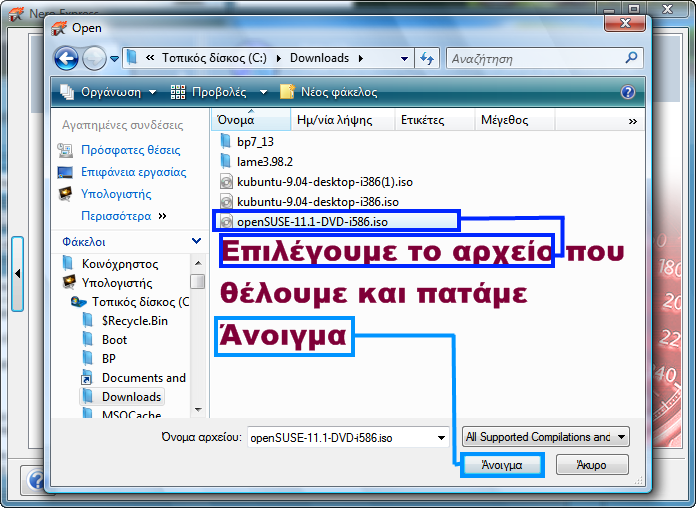
Task: Show more columns with » chevron
Action: [x=633, y=121]
